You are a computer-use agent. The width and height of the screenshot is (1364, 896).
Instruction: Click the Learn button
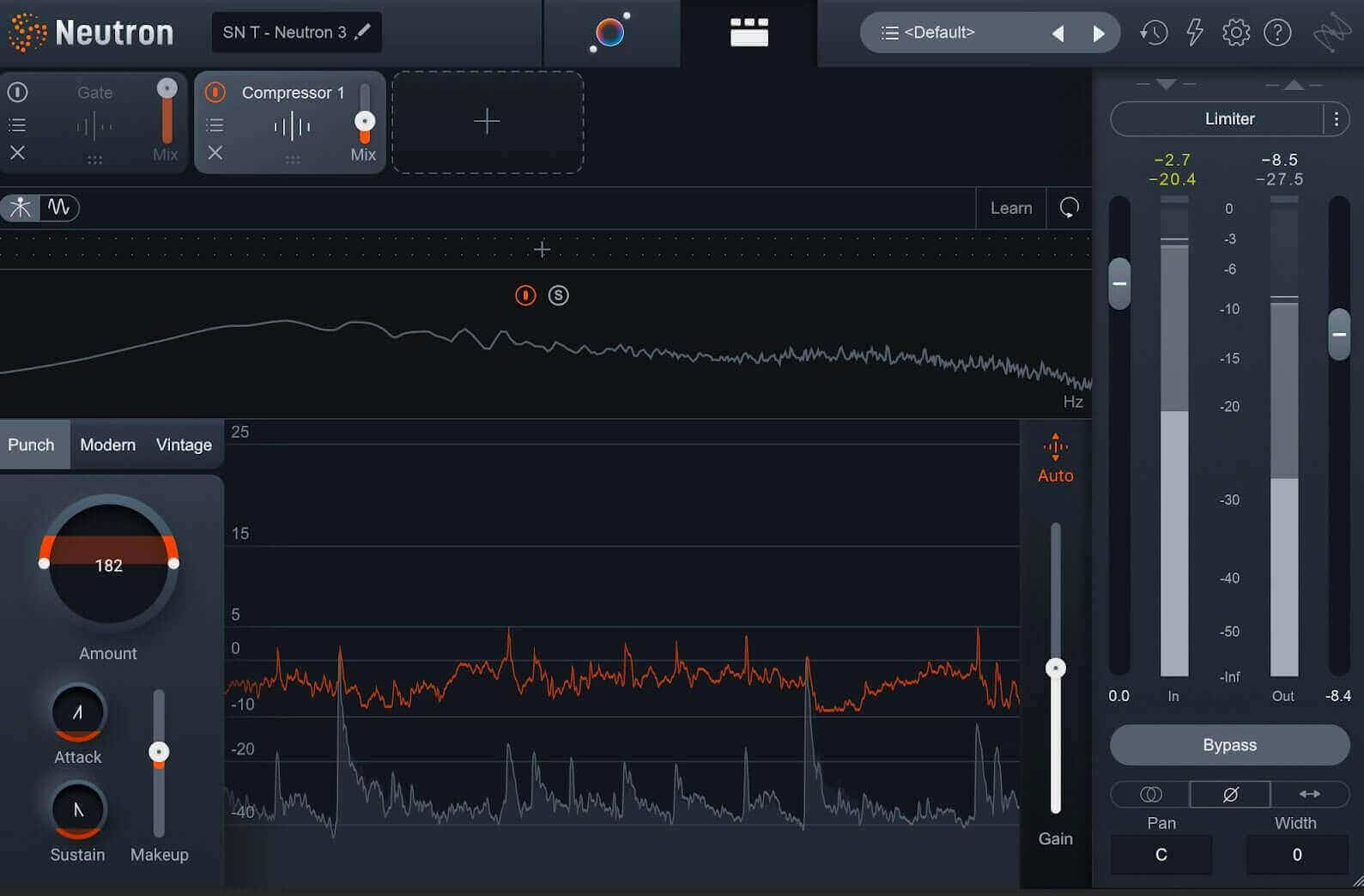point(1011,208)
